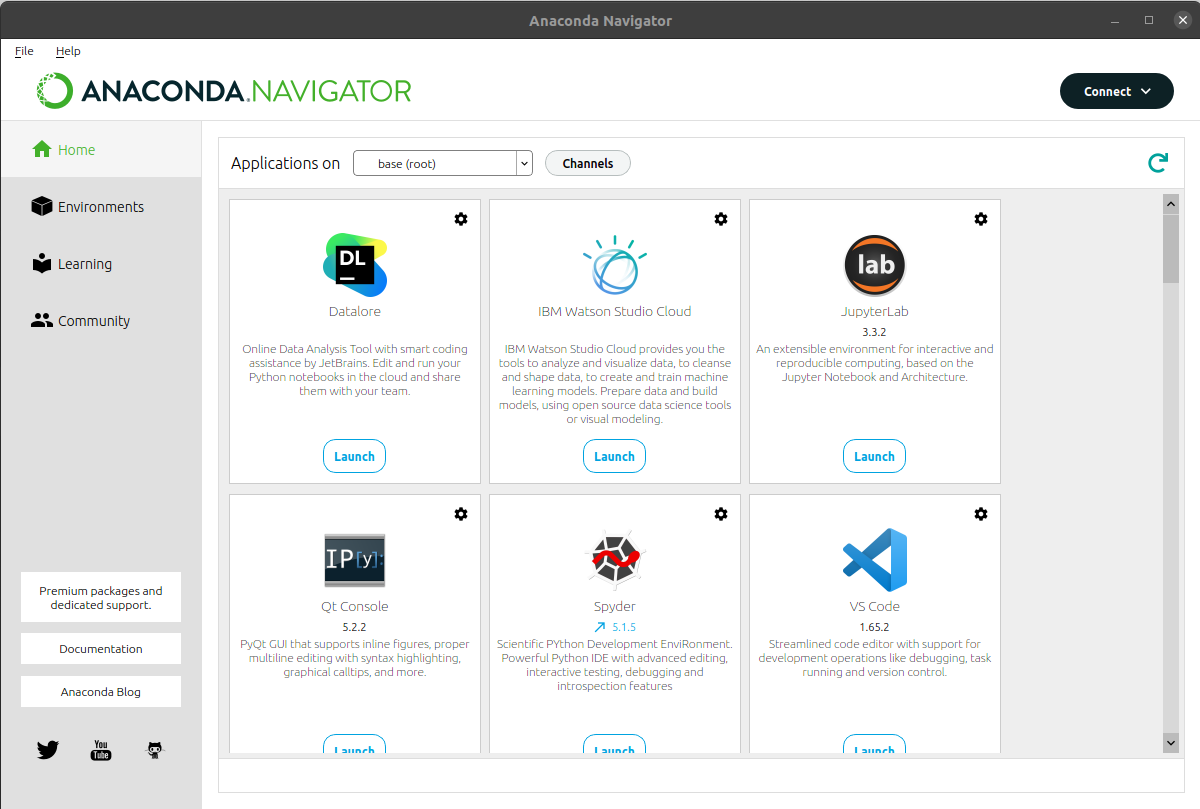Click the scroll down arrow of applications list
The height and width of the screenshot is (809, 1200).
coord(1171,743)
